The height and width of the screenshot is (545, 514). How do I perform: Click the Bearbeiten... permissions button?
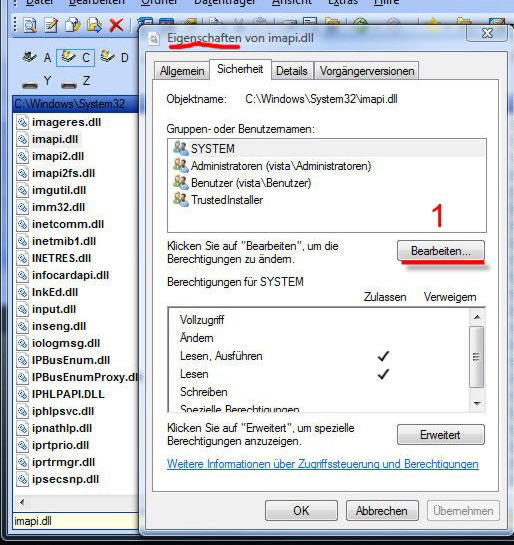click(x=441, y=251)
